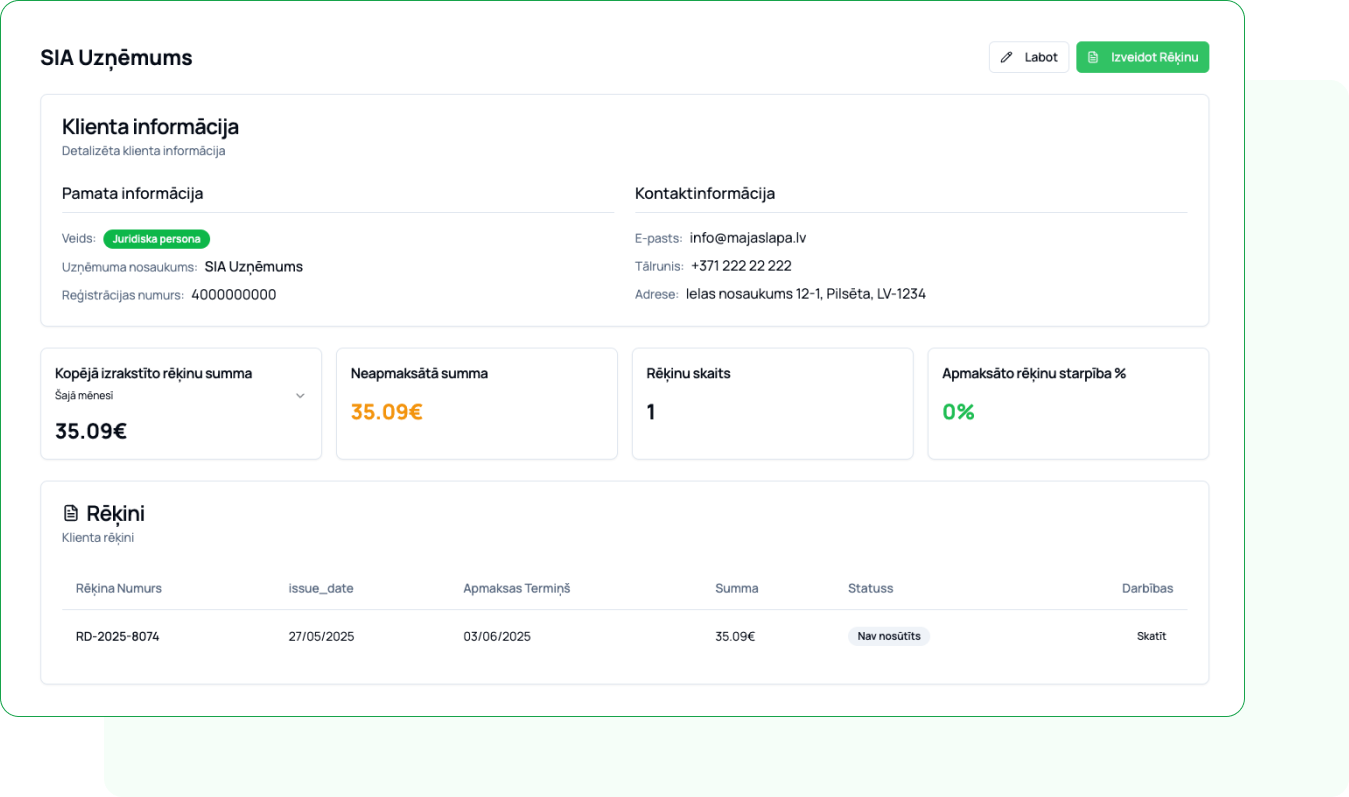
Task: Click the orange Neapmaksātā summa 35.09€ value
Action: [387, 411]
